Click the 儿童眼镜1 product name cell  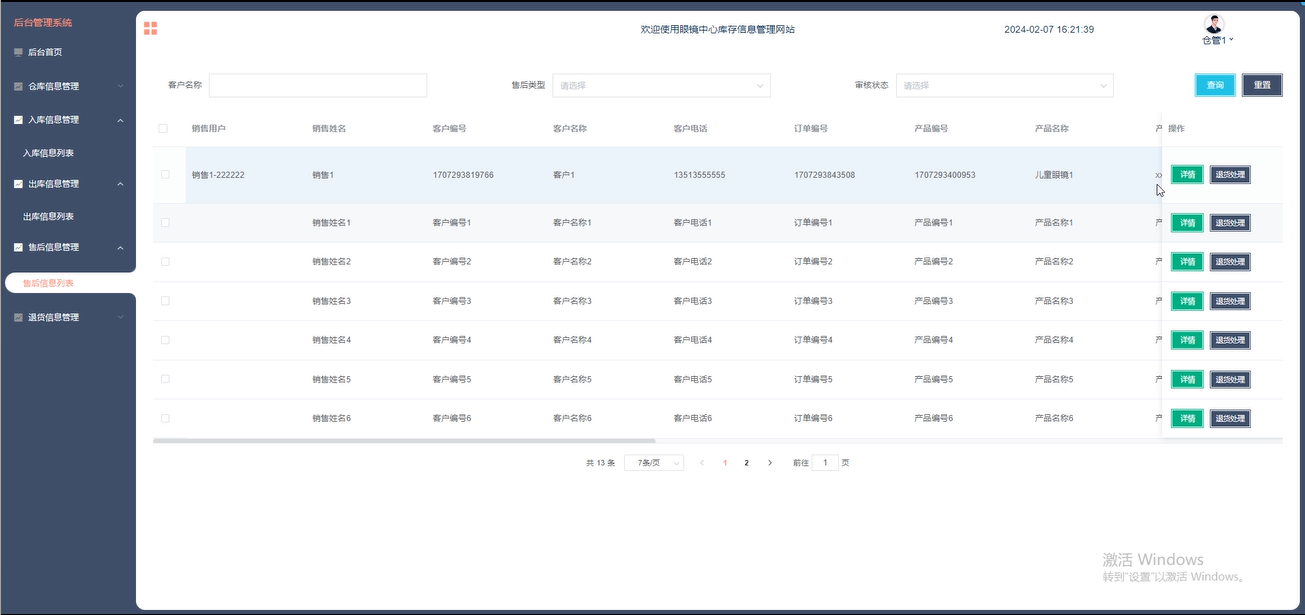pyautogui.click(x=1054, y=175)
